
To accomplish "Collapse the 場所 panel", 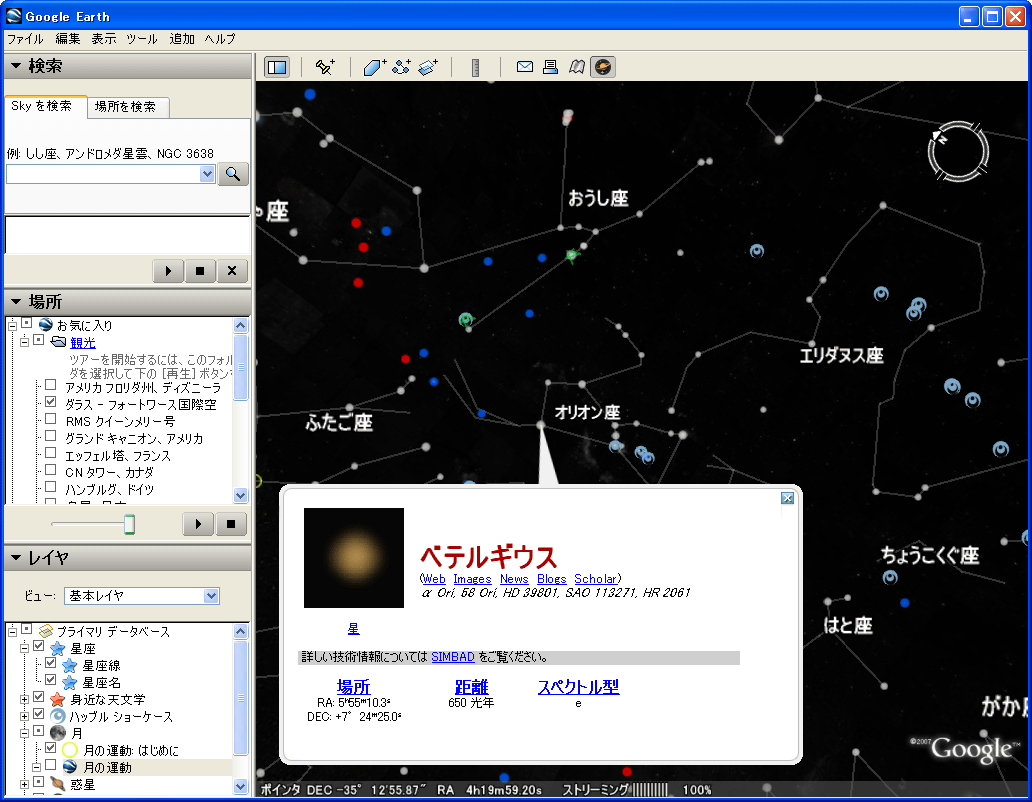I will point(16,302).
